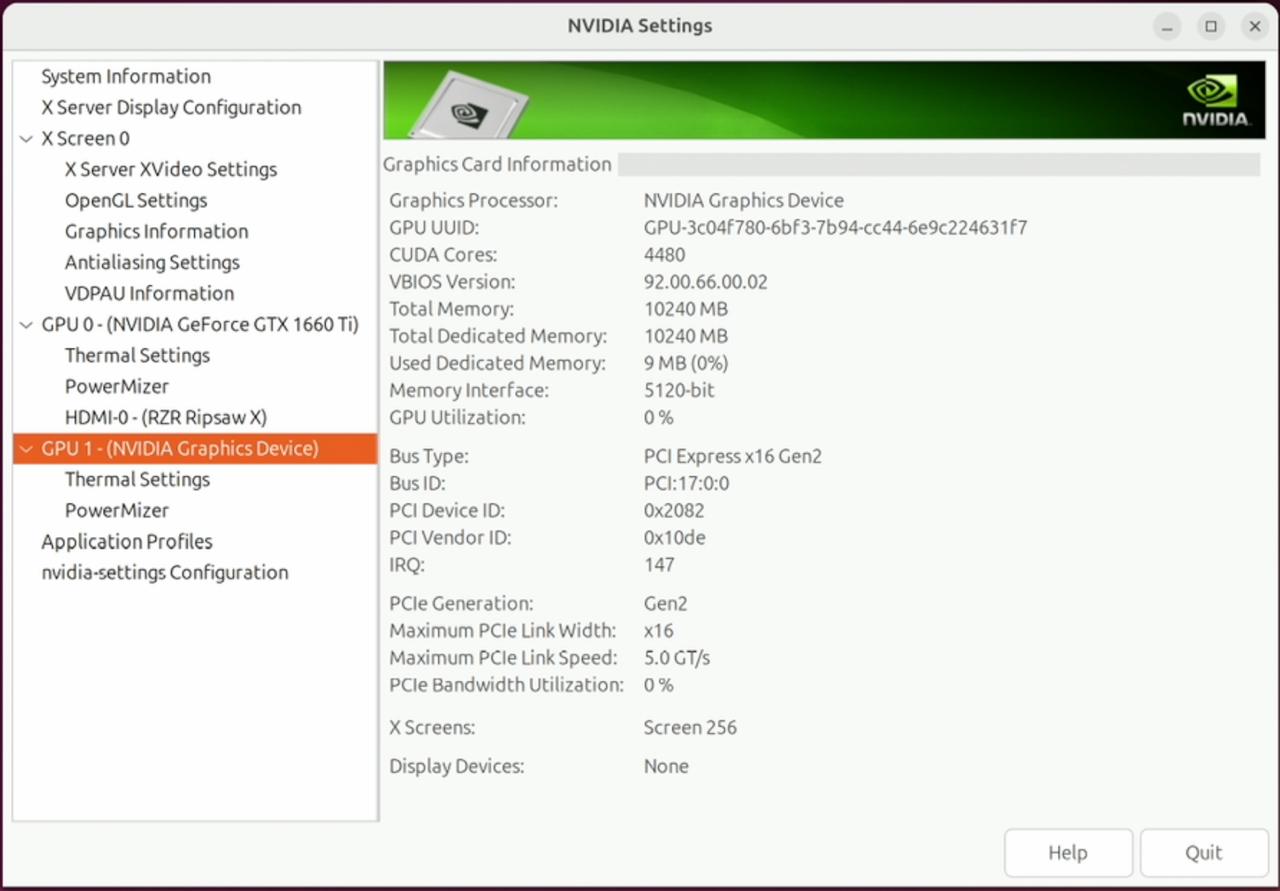The width and height of the screenshot is (1280, 891).
Task: Collapse the GPU 1 tree expander arrow
Action: point(26,449)
